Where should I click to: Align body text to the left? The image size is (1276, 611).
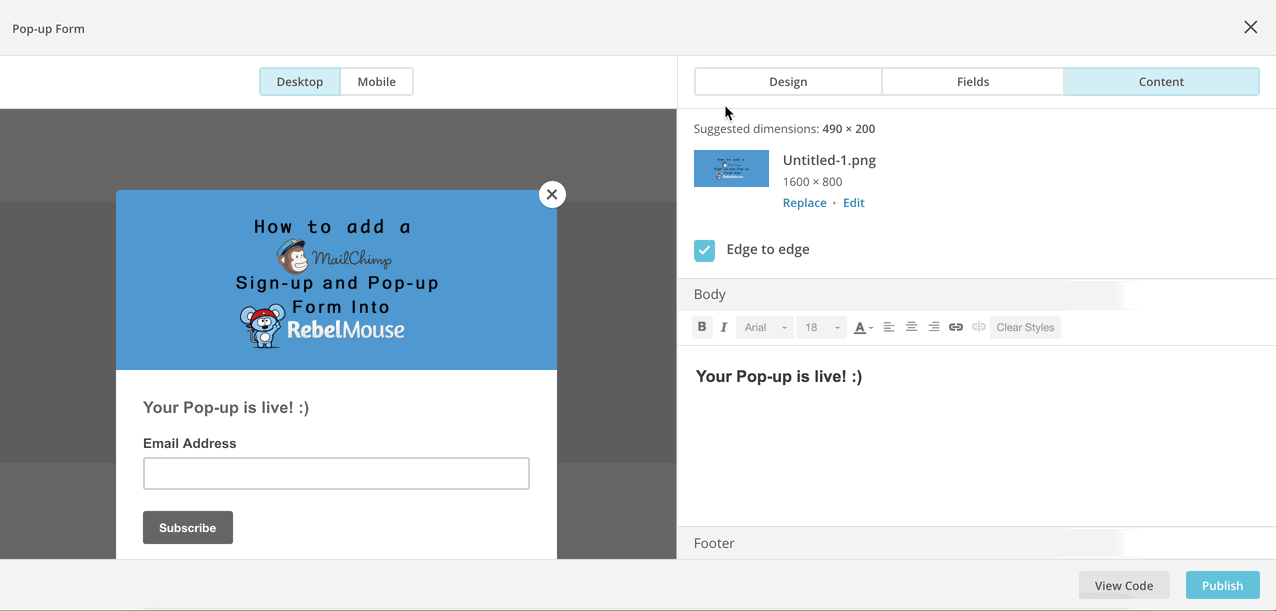click(x=888, y=327)
